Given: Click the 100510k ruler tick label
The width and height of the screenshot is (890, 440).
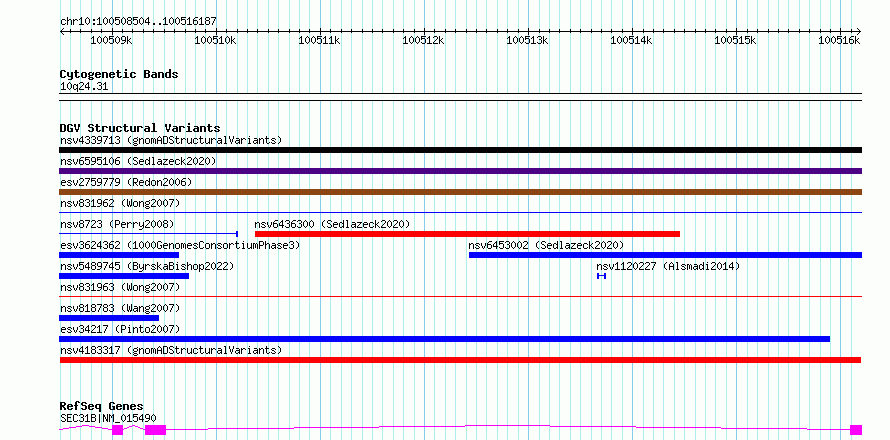Looking at the screenshot, I should coord(216,40).
